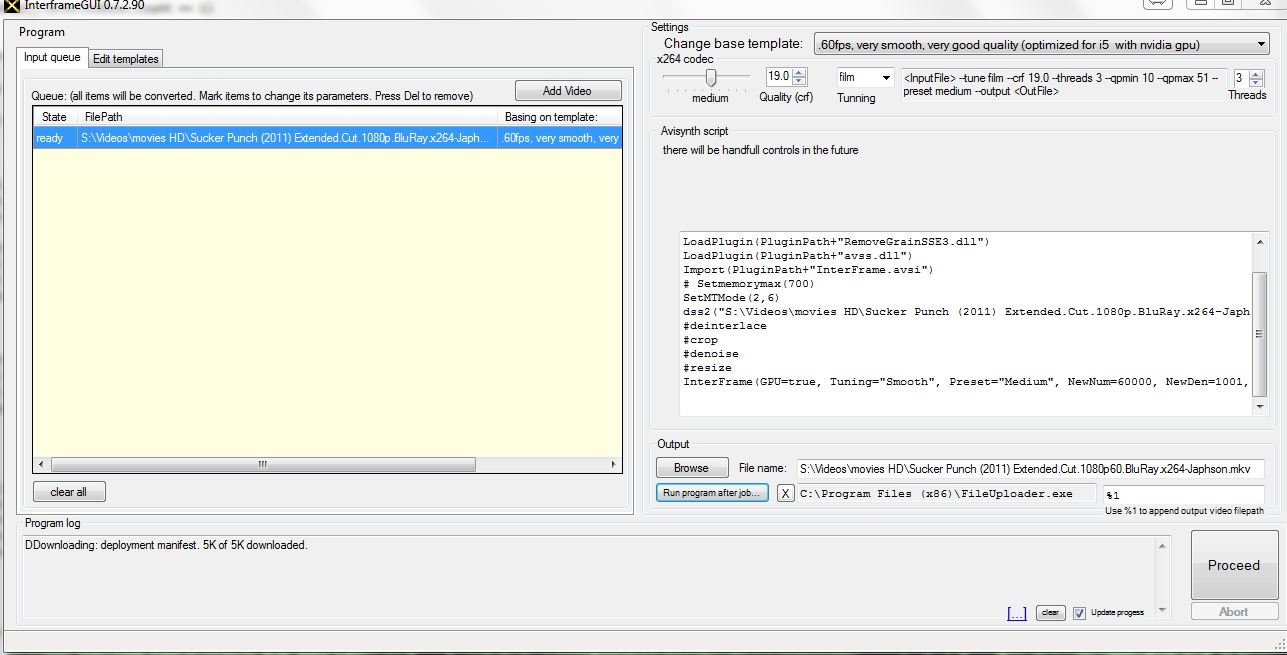1287x655 pixels.
Task: Expand the Tunning film dropdown
Action: click(866, 78)
